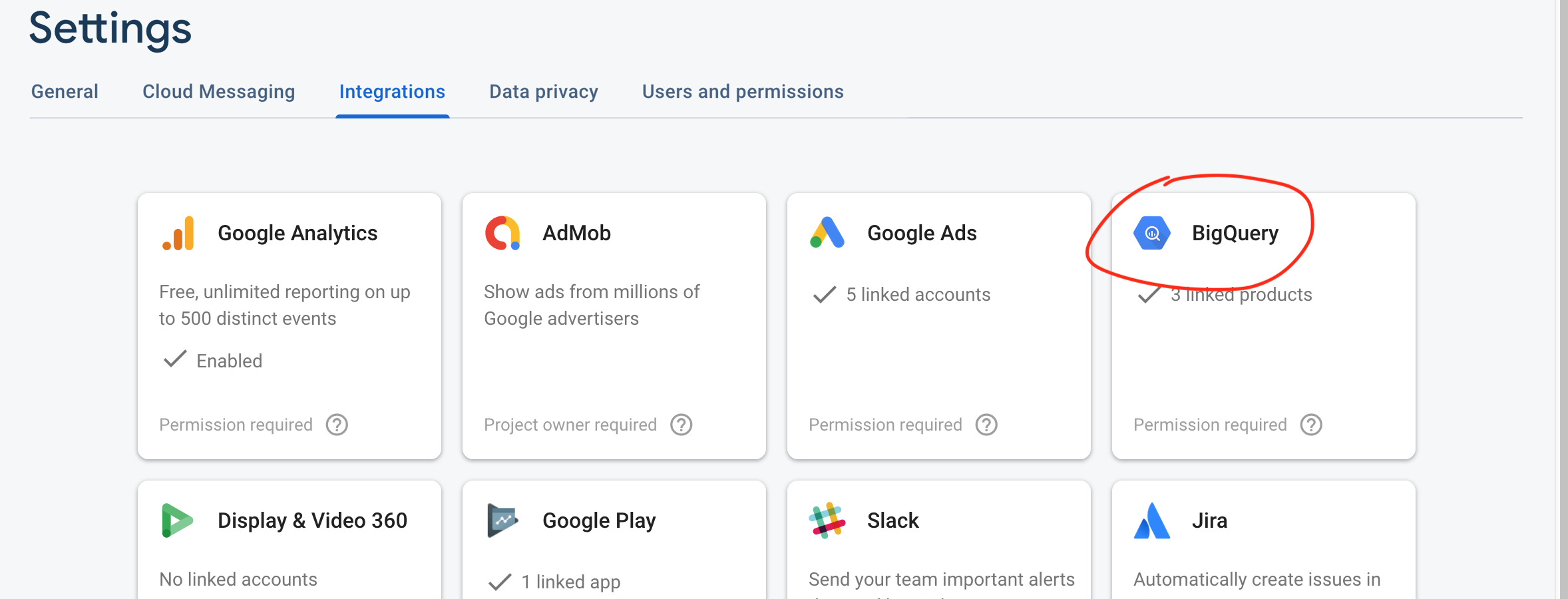The image size is (1568, 599).
Task: Click 'Enabled' status in Google Analytics
Action: tap(230, 361)
